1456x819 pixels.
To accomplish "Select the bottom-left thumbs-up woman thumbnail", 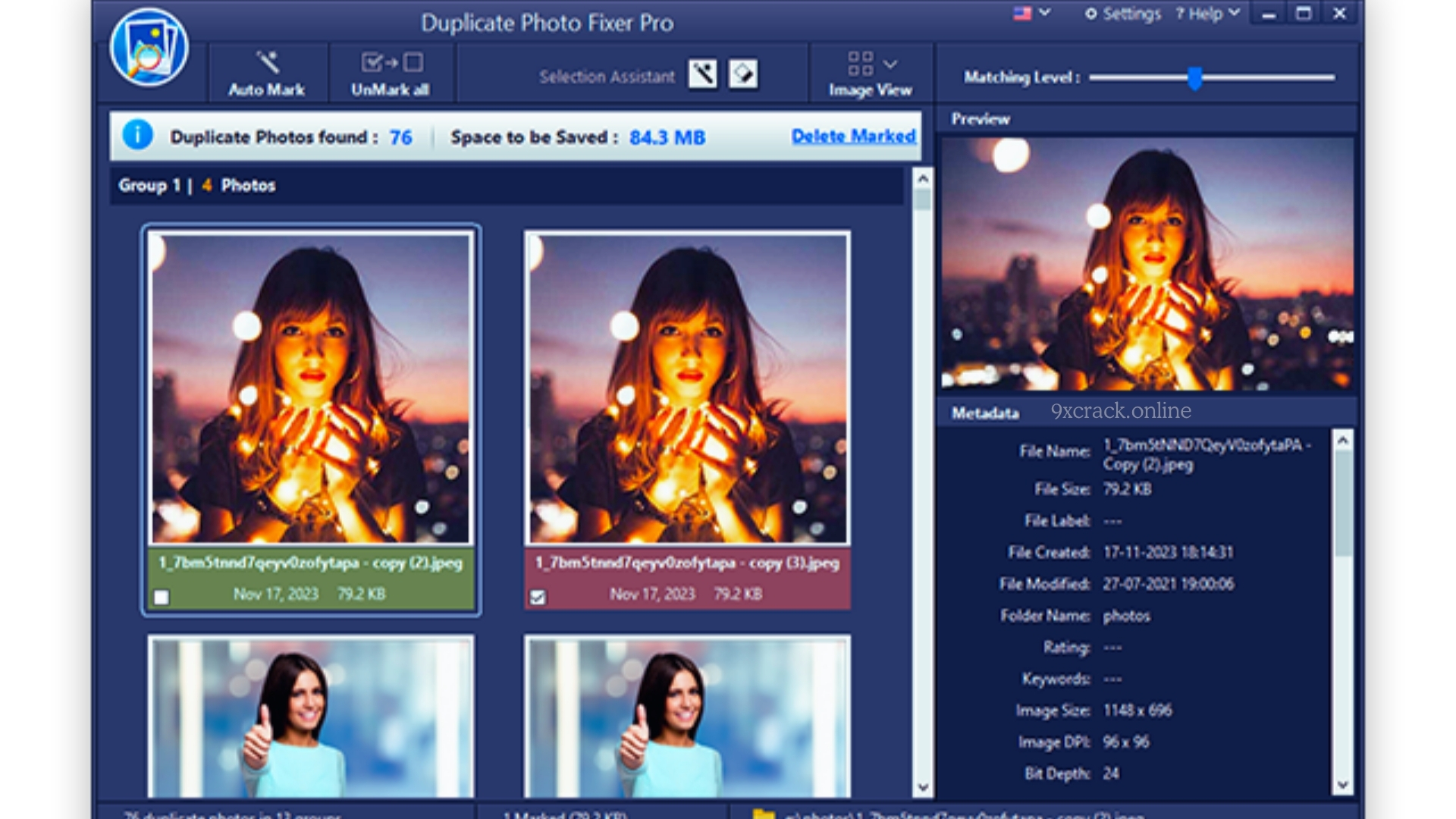I will pos(311,717).
